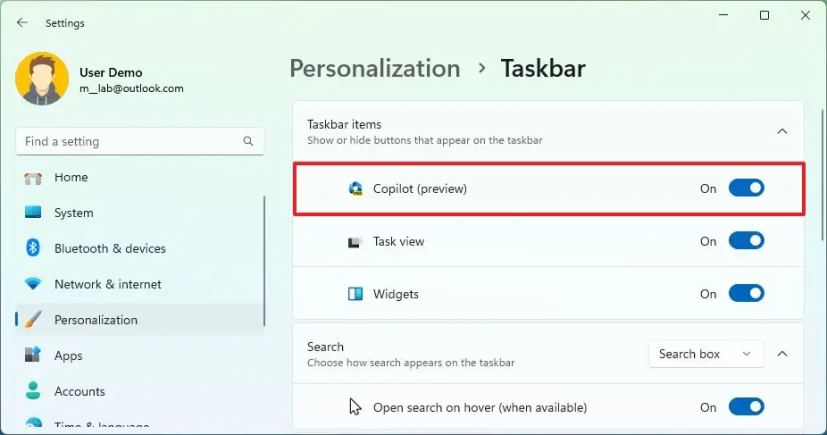Minimize the Settings window
This screenshot has height=435, width=827.
click(724, 15)
